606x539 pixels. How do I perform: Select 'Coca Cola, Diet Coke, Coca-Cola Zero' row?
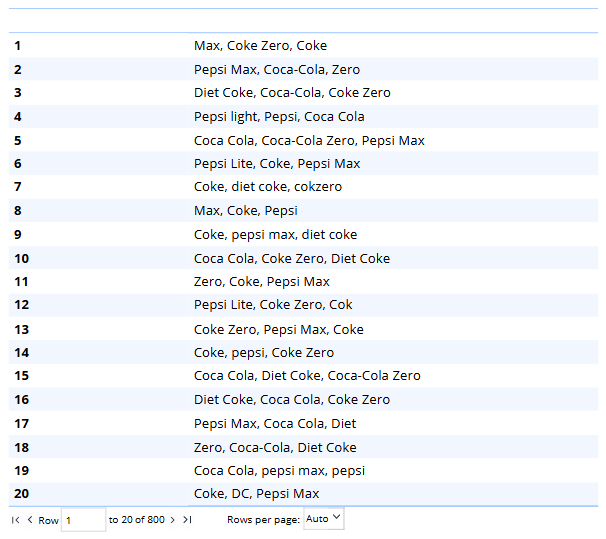[x=307, y=376]
